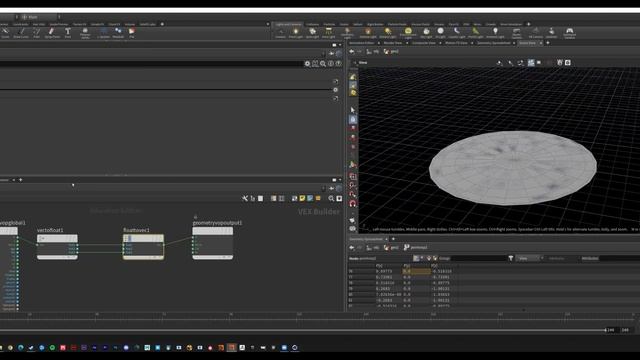The width and height of the screenshot is (640, 360).
Task: Click the parameter pane magnifier icon
Action: [323, 64]
